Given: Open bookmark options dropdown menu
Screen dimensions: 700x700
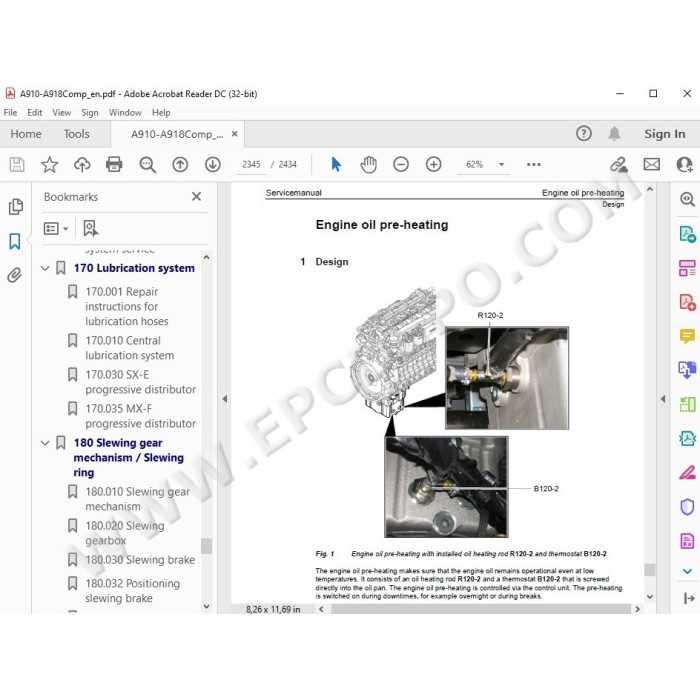Looking at the screenshot, I should 56,229.
